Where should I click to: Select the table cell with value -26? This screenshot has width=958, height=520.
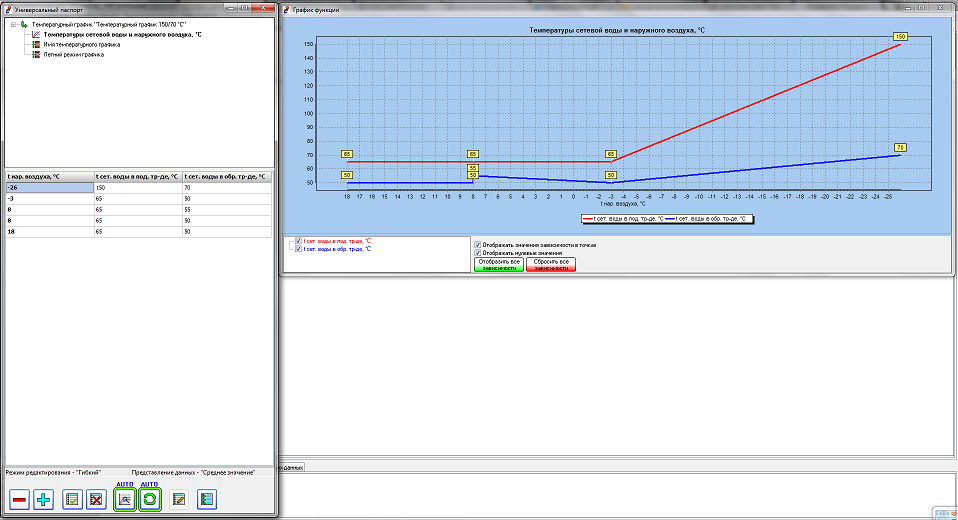(49, 188)
